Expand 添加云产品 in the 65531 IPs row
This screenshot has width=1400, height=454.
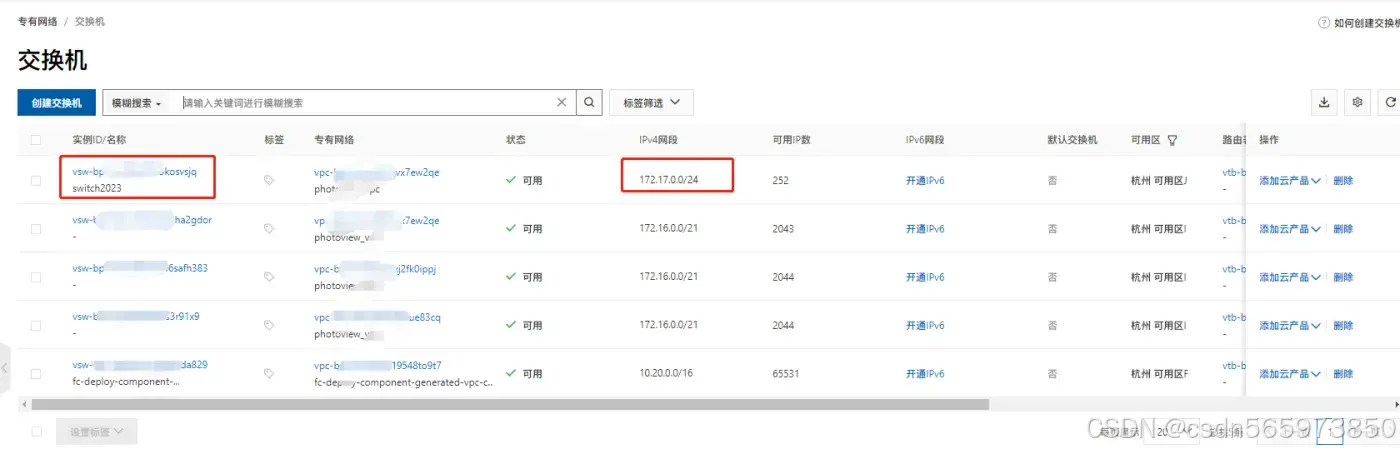pos(1290,374)
